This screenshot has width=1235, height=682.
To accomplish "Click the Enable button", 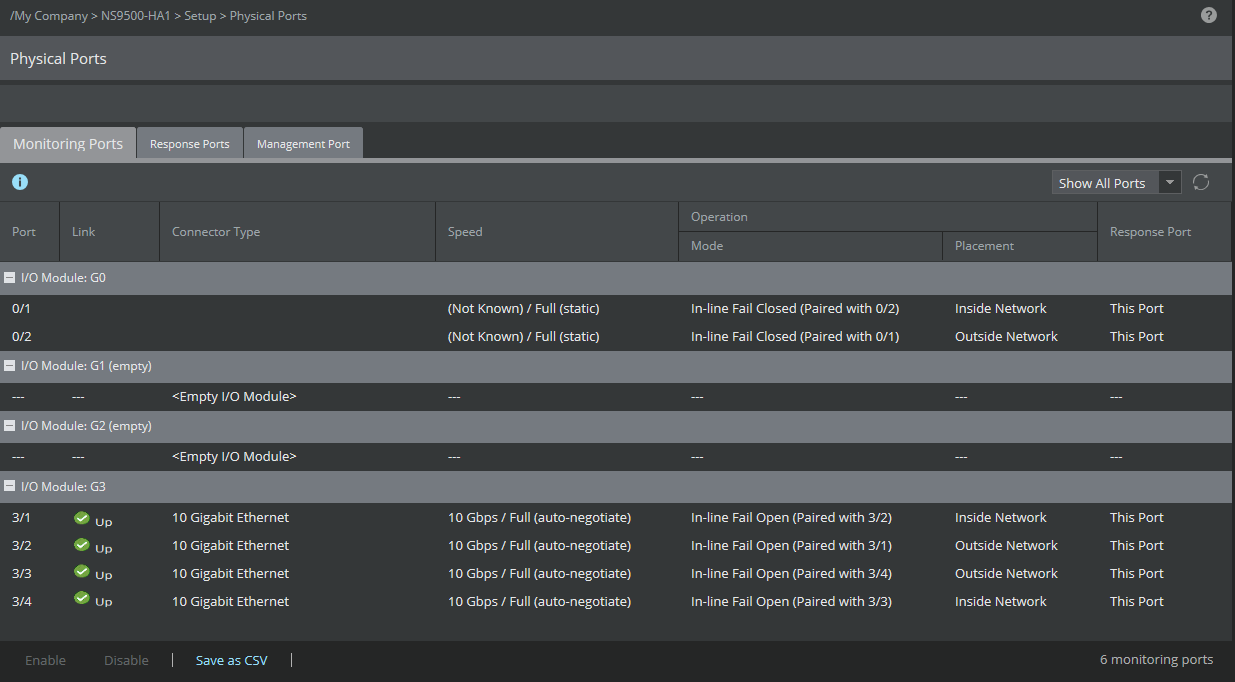I will (45, 660).
